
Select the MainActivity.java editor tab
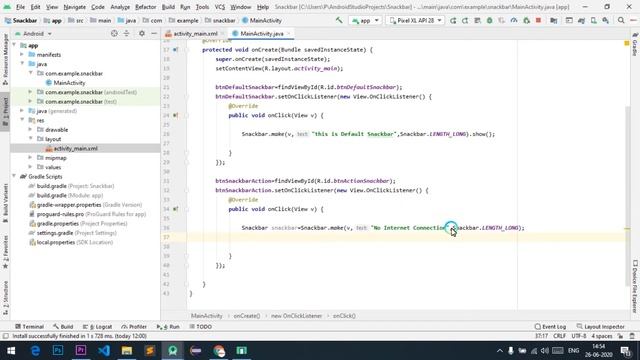pos(262,33)
